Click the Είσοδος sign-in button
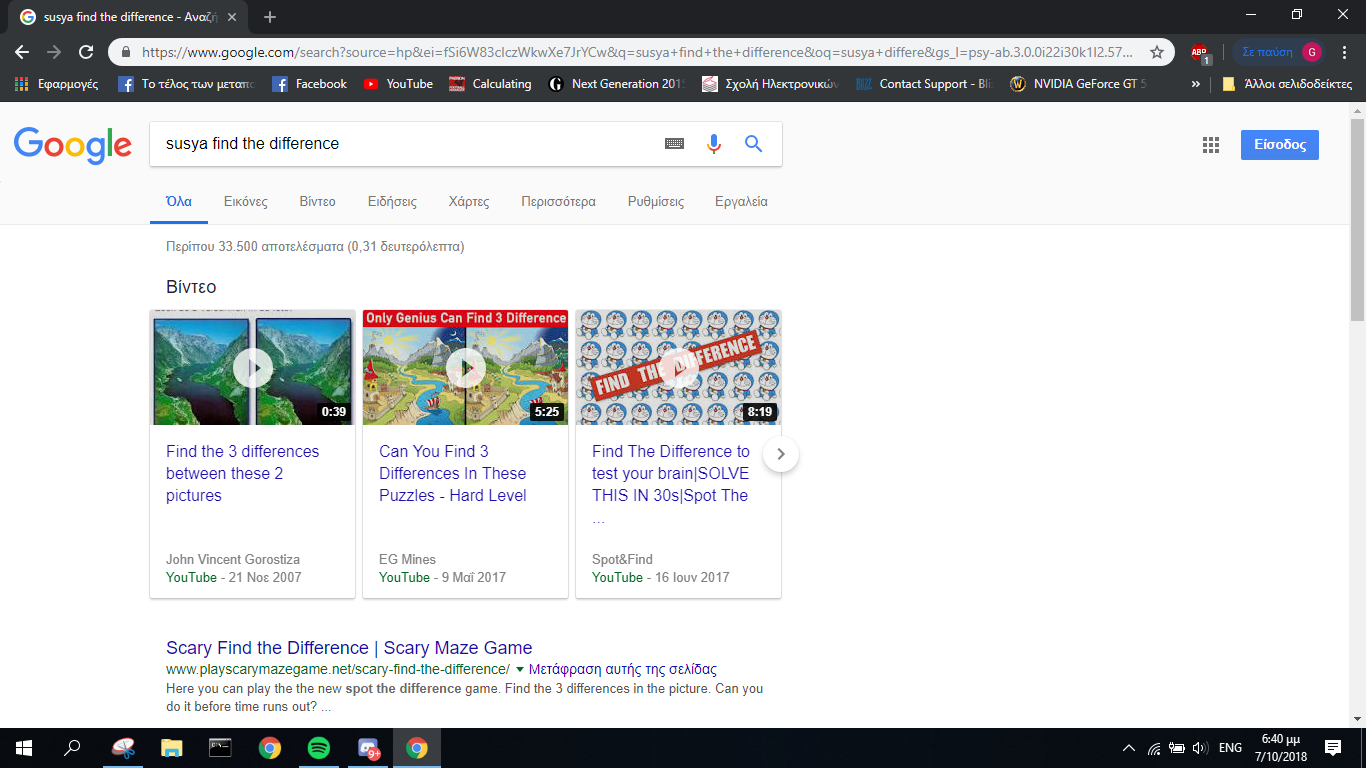The height and width of the screenshot is (768, 1366). pyautogui.click(x=1279, y=144)
